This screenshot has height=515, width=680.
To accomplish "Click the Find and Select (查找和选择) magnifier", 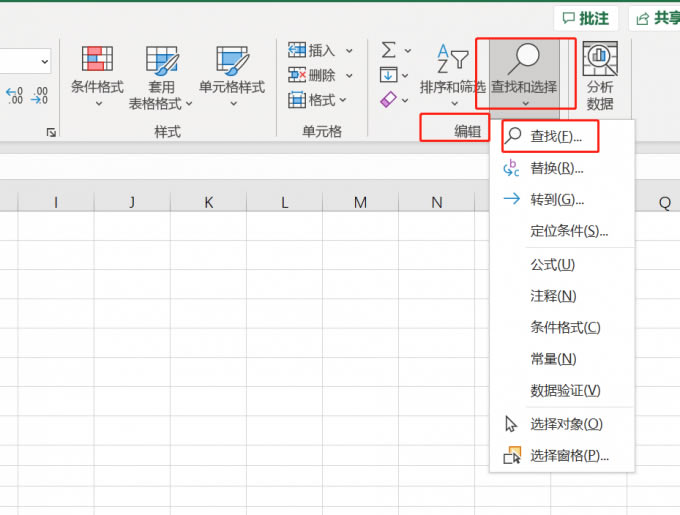I will (x=524, y=60).
